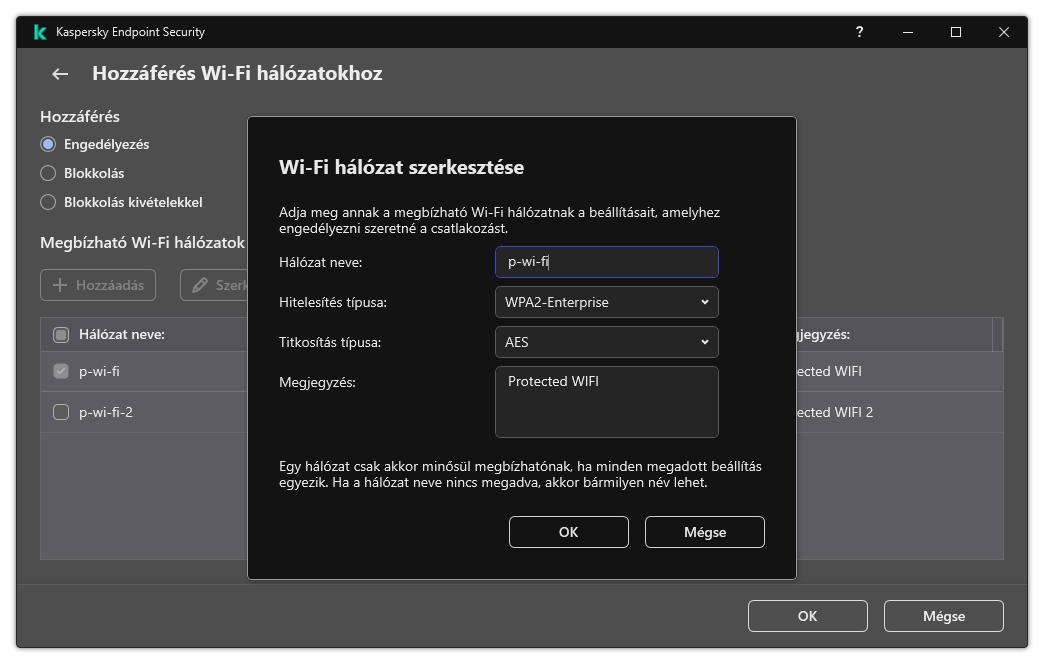Cancel editing via the Mégse button
The image size is (1044, 664).
tap(704, 531)
